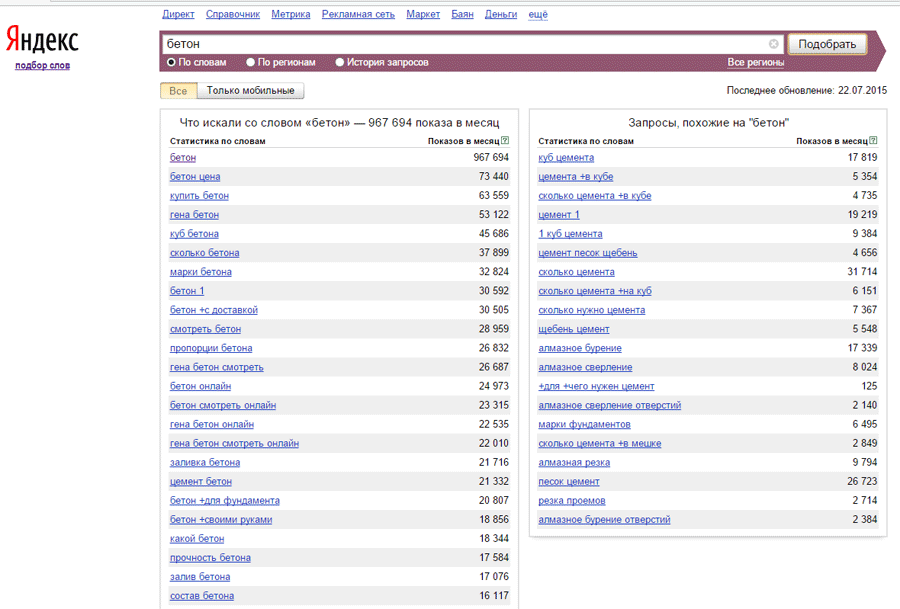Image resolution: width=900 pixels, height=609 pixels.
Task: Select the По словам radio button
Action: (x=171, y=62)
